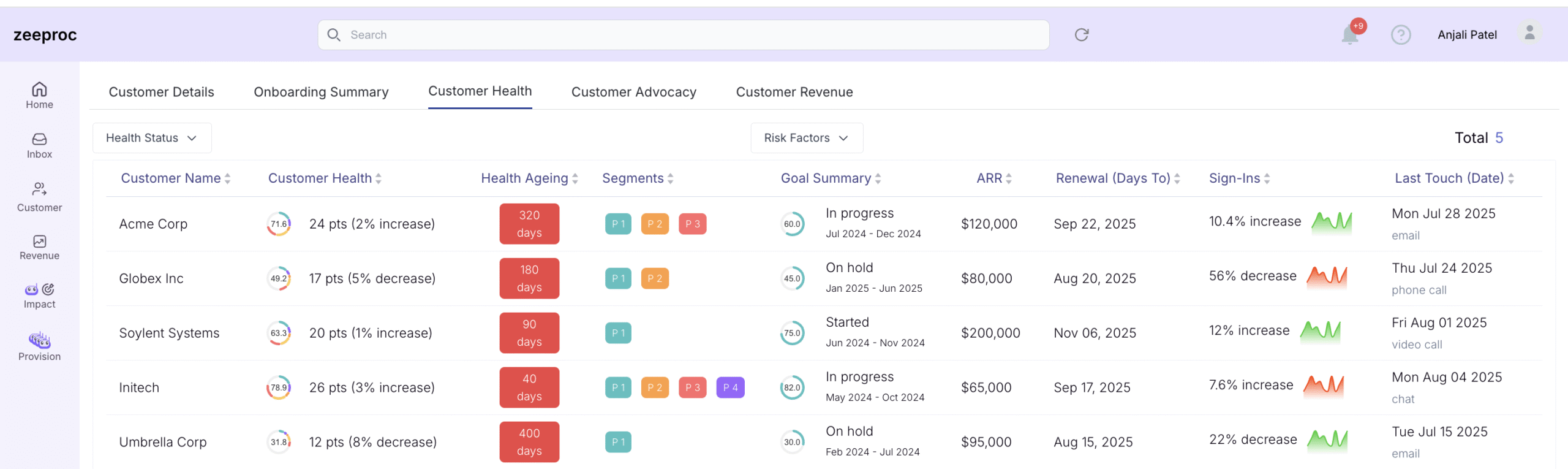Click the Umbrella Corp customer name
The height and width of the screenshot is (469, 1568).
click(162, 442)
